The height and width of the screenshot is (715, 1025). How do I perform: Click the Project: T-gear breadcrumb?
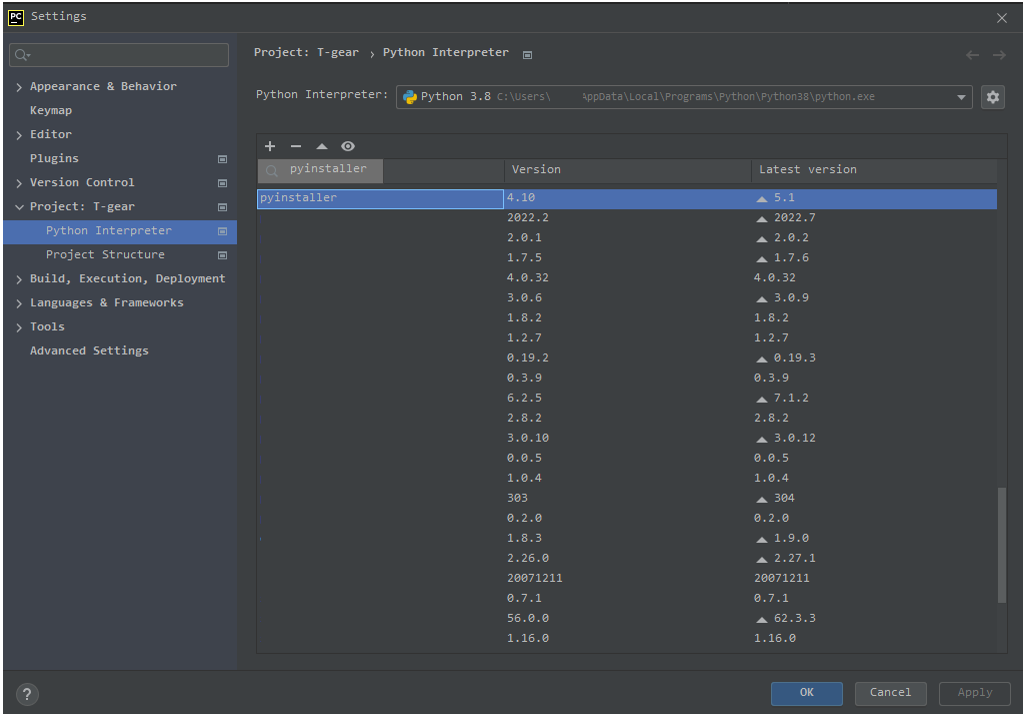coord(306,52)
